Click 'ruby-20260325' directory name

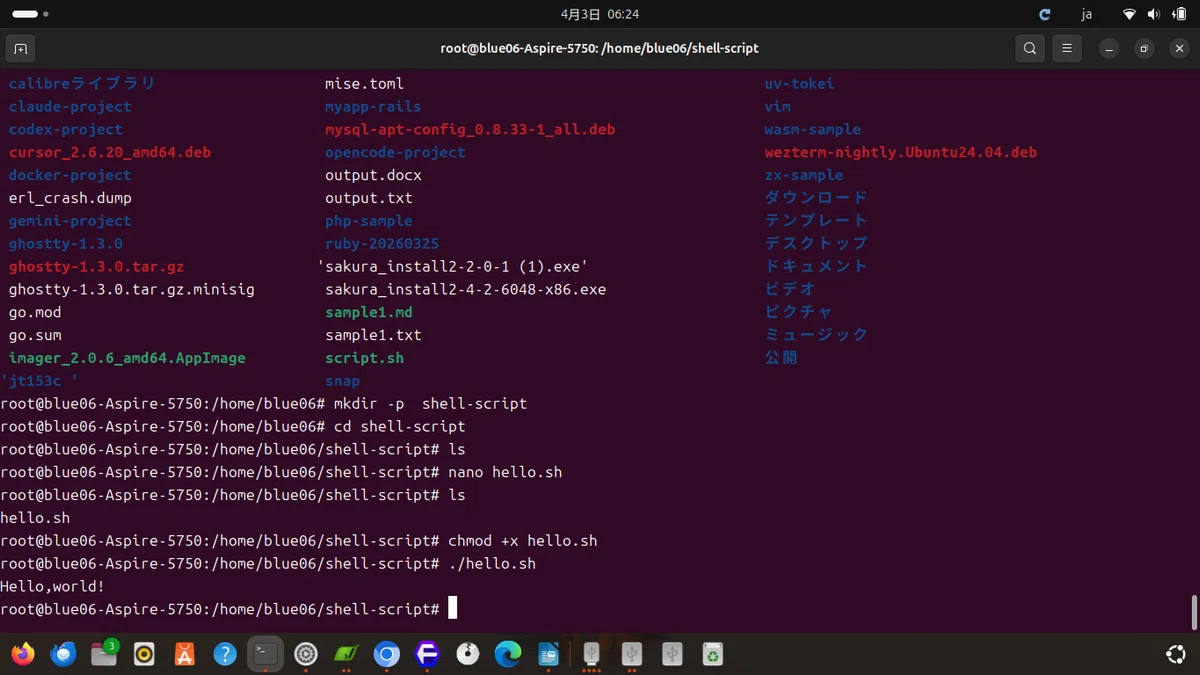pyautogui.click(x=382, y=244)
